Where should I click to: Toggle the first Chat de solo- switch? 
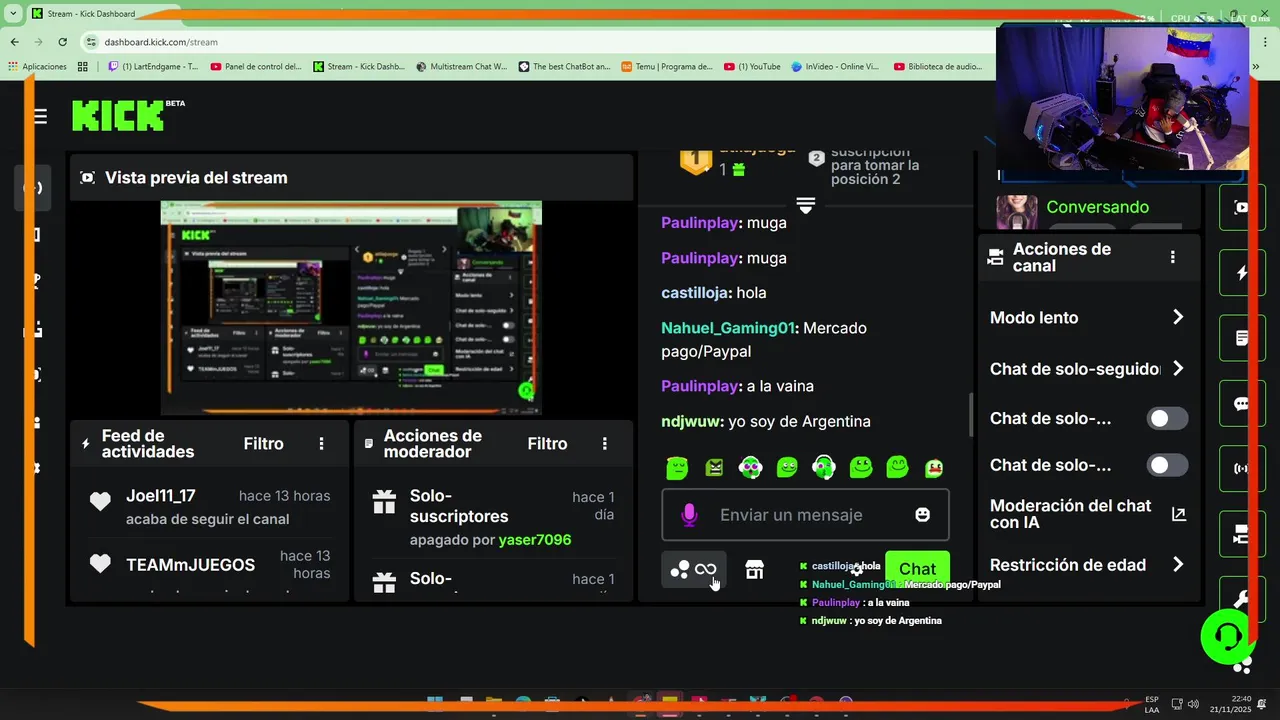tap(1167, 419)
